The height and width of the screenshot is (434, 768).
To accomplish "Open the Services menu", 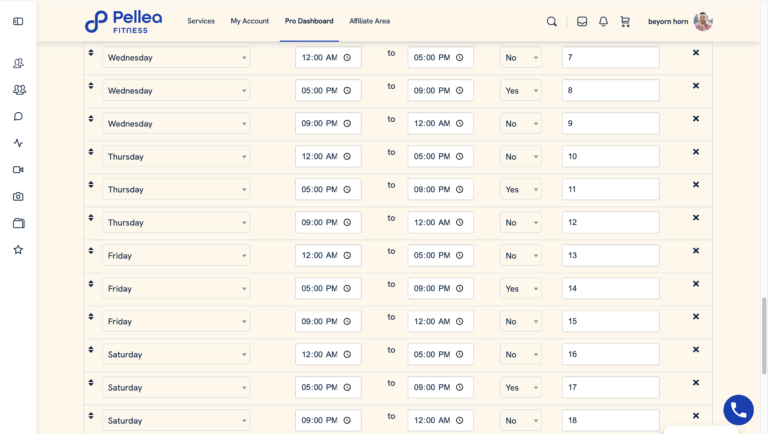I will (201, 21).
